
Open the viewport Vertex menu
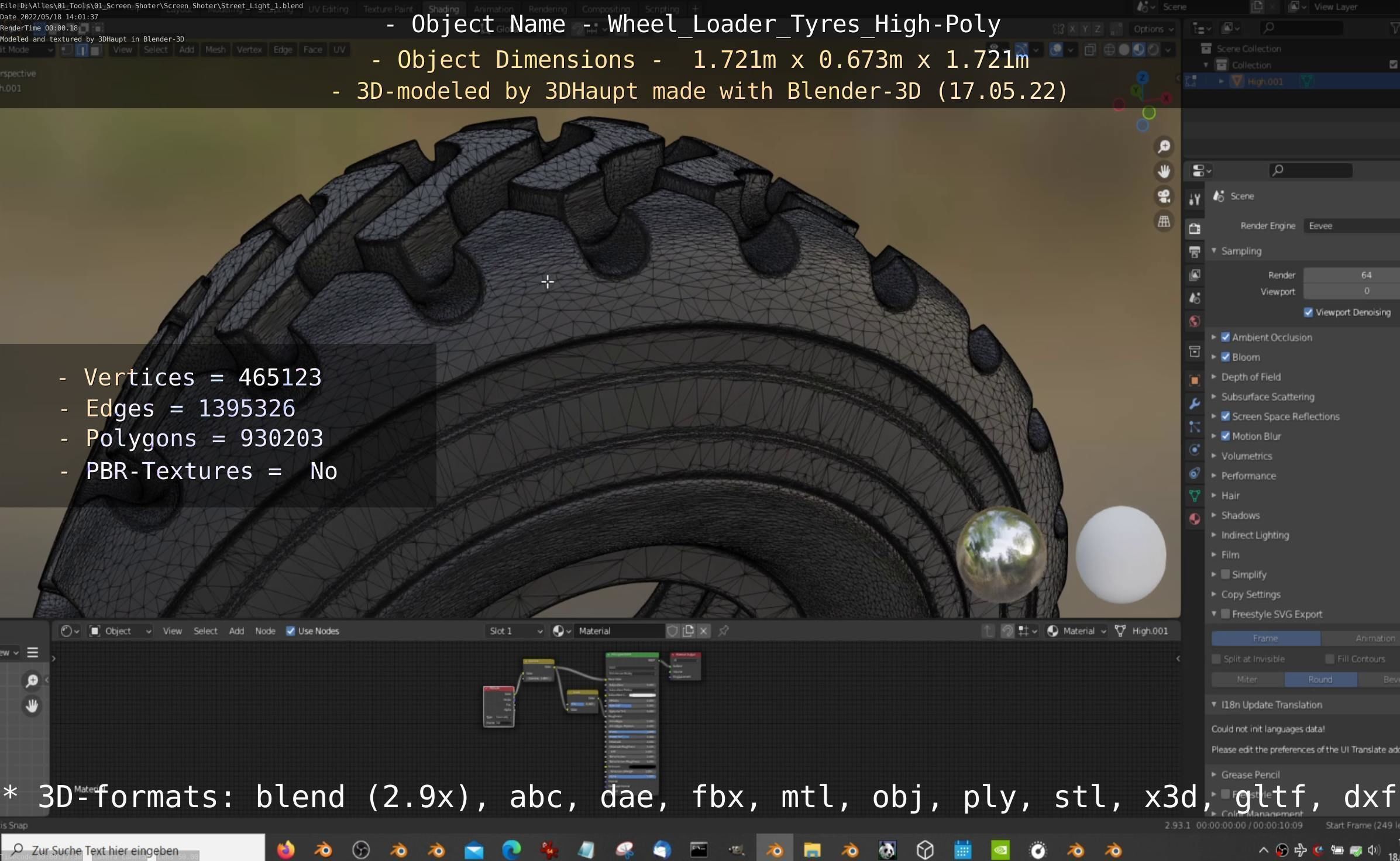249,50
